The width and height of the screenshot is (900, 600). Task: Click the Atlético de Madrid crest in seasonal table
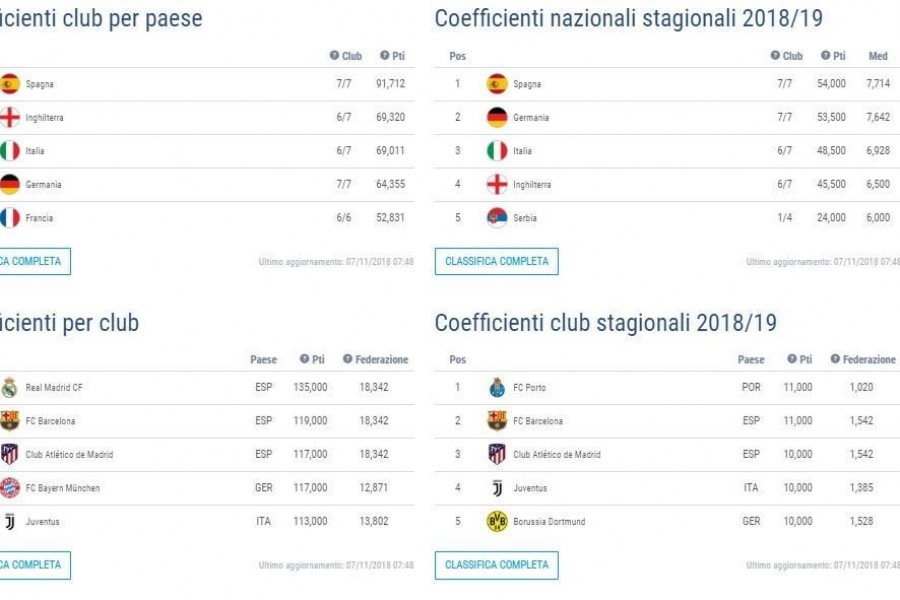pos(496,454)
